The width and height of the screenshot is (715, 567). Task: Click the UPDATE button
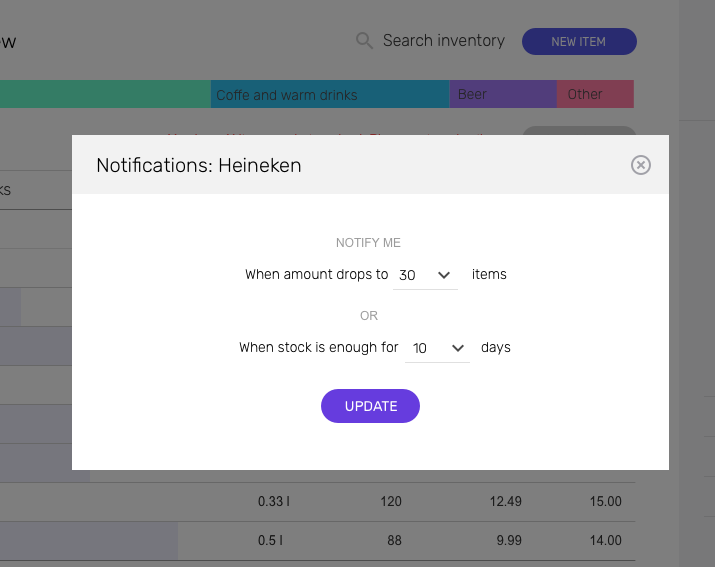[370, 406]
